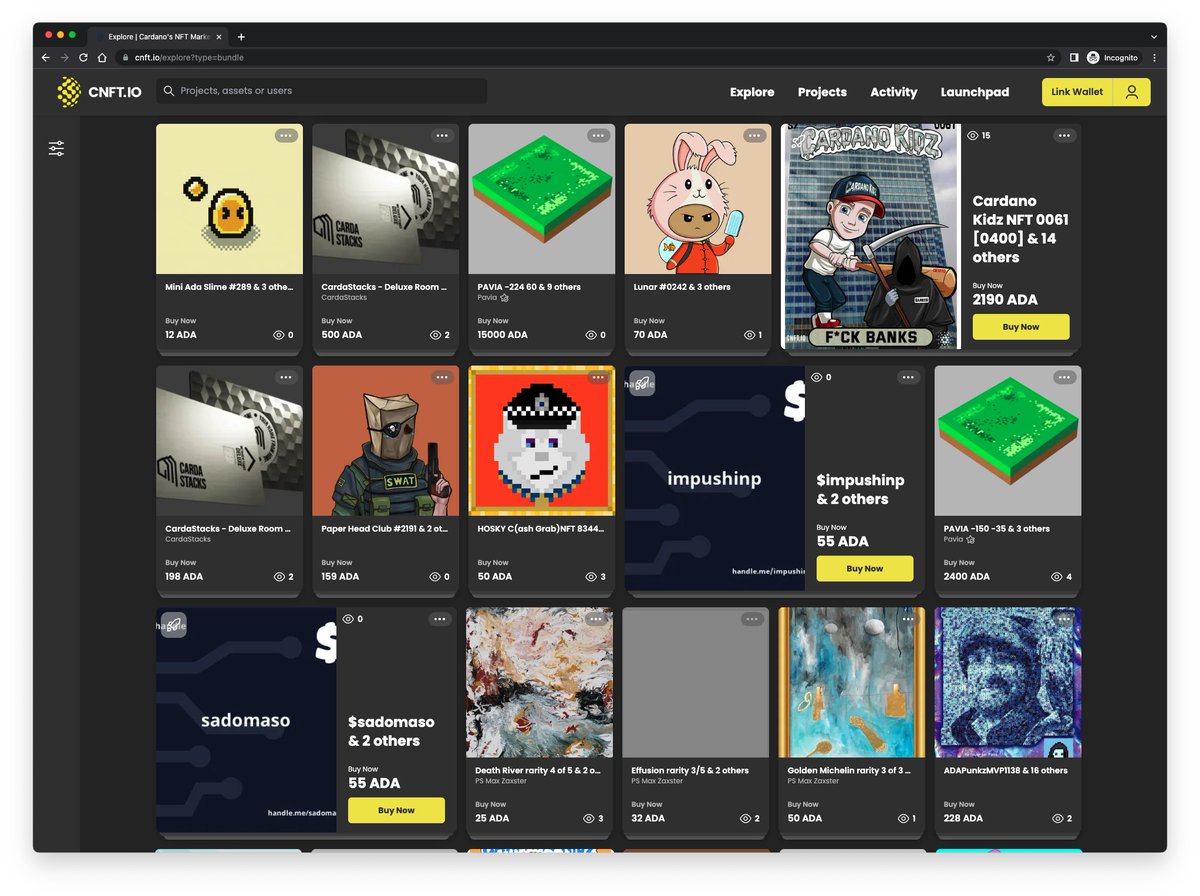Open the Paper Head Club #2191 thumbnail

(x=385, y=441)
